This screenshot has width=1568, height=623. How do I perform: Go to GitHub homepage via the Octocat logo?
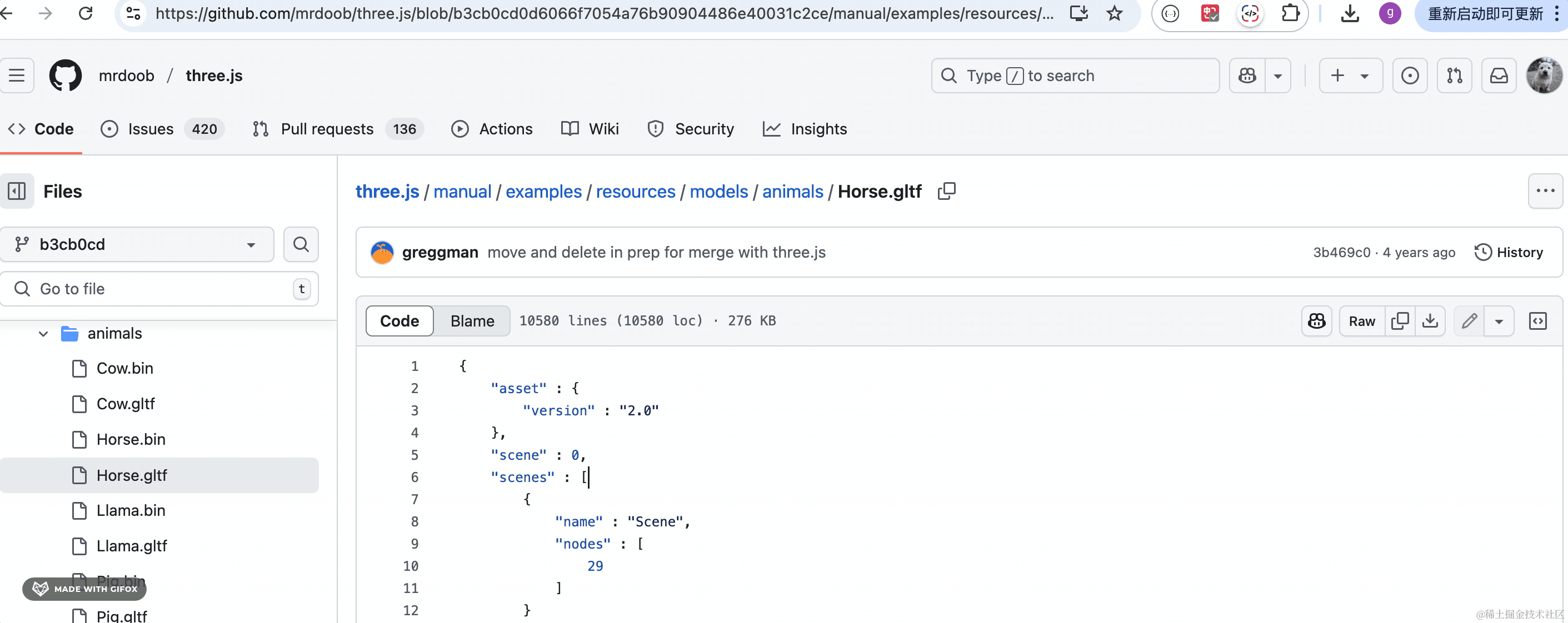(65, 76)
